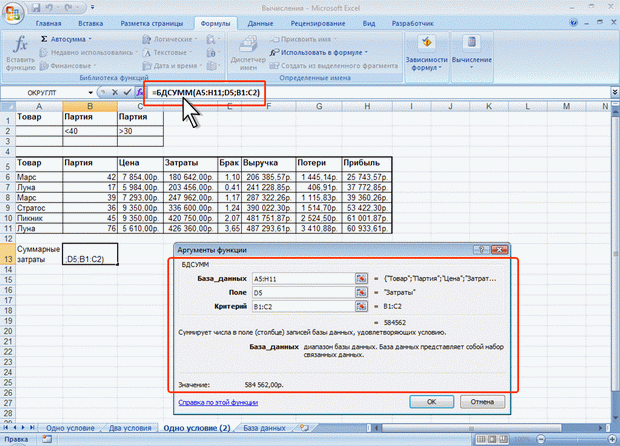Open the Lookup and Reference functions dropdown

coord(214,39)
